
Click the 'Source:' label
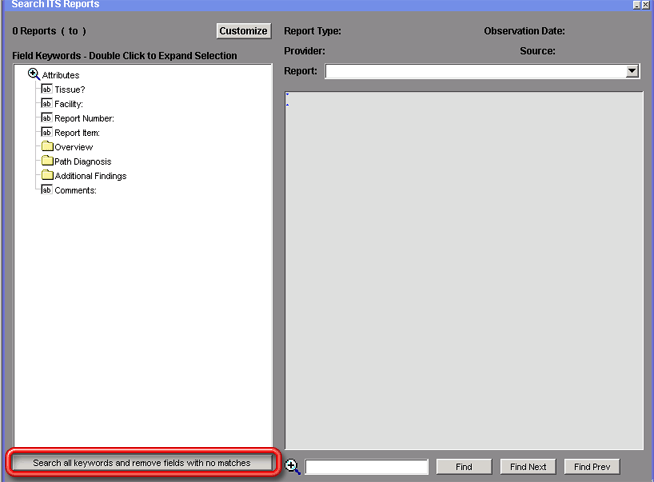pyautogui.click(x=538, y=51)
